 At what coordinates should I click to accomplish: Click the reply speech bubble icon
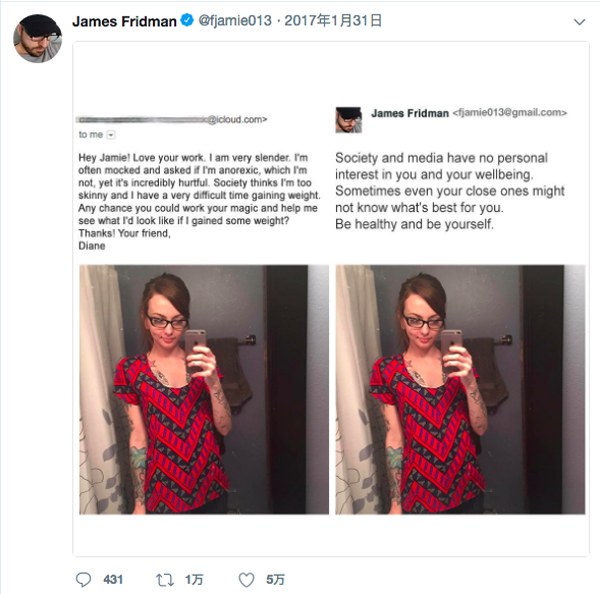click(83, 579)
